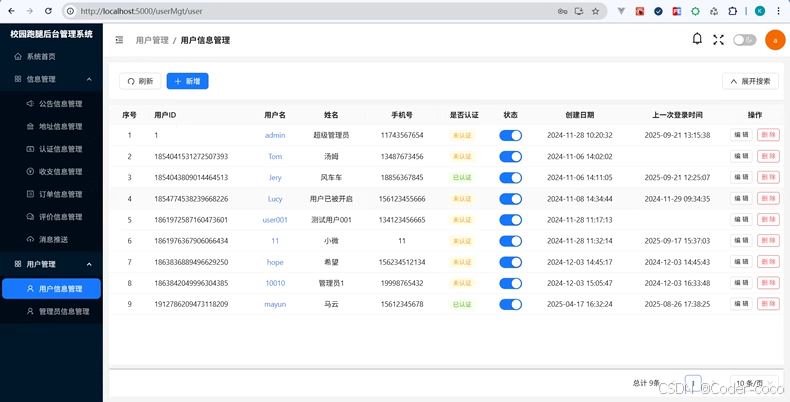Click the 已认证 tag in Jery's row

click(x=462, y=177)
